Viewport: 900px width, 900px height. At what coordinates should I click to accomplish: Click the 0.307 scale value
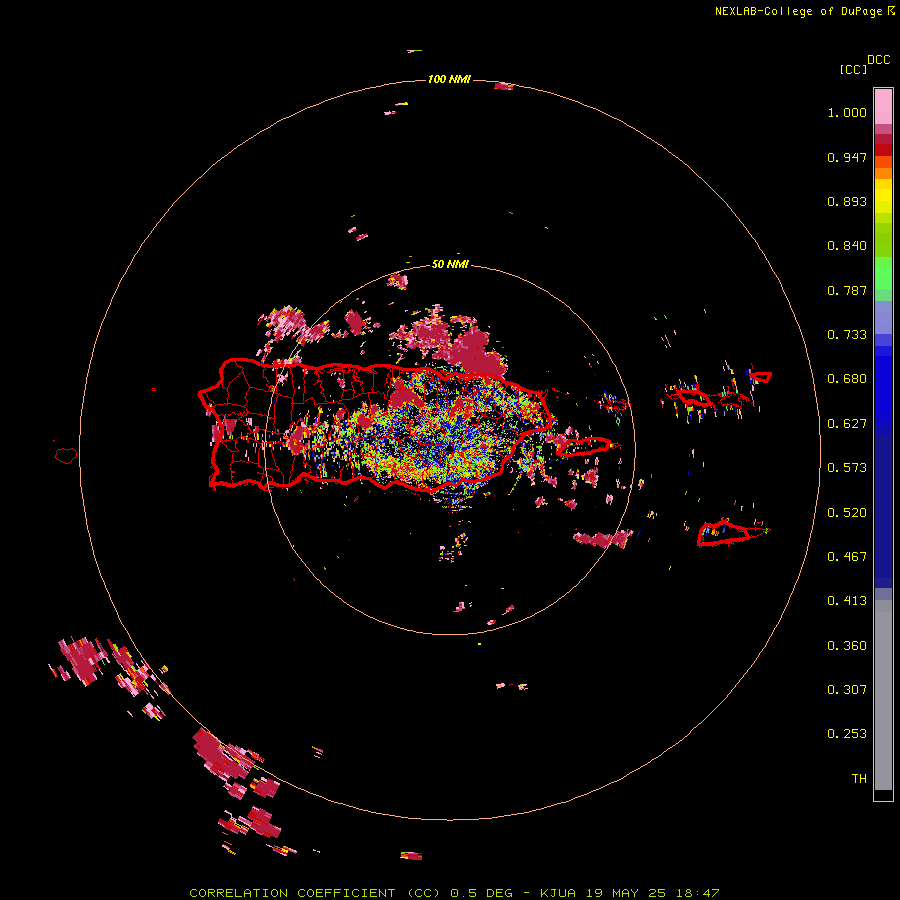tap(847, 689)
